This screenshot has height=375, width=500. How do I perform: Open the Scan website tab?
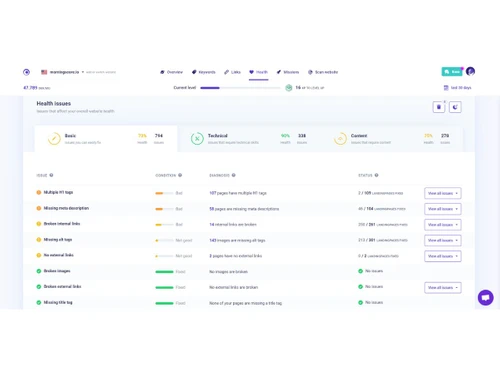point(323,72)
